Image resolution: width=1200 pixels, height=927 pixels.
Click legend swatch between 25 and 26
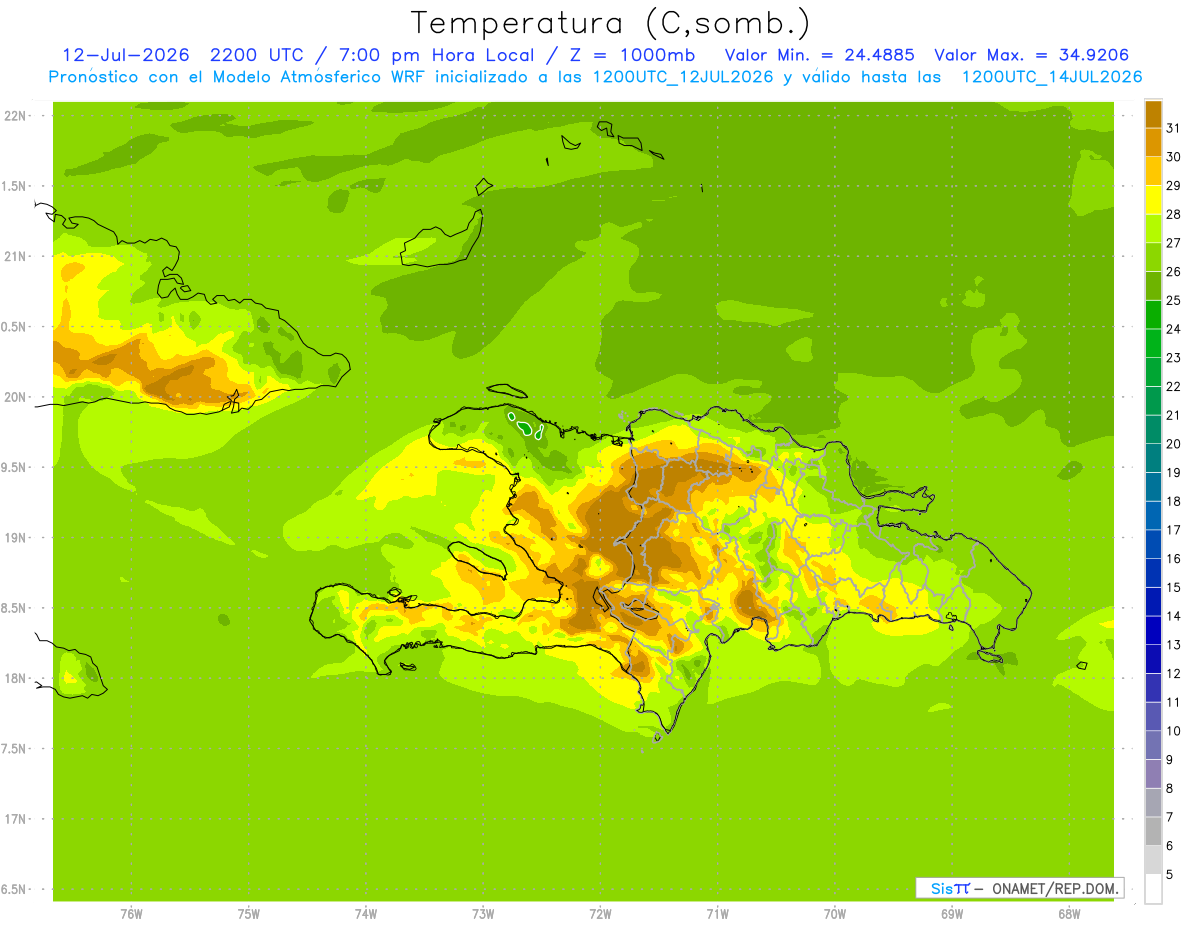(x=1153, y=286)
